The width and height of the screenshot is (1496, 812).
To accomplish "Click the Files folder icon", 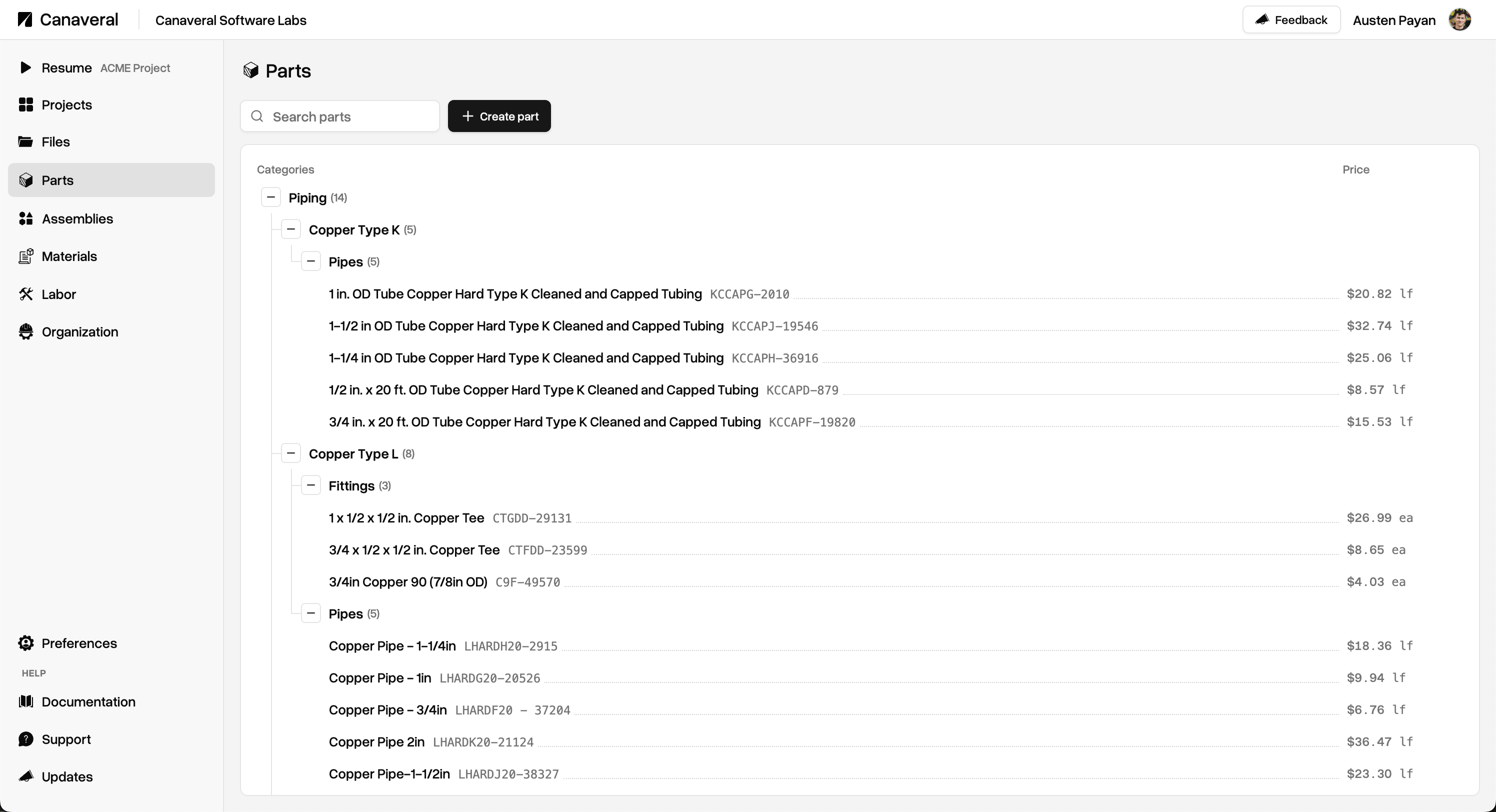I will pyautogui.click(x=25, y=141).
